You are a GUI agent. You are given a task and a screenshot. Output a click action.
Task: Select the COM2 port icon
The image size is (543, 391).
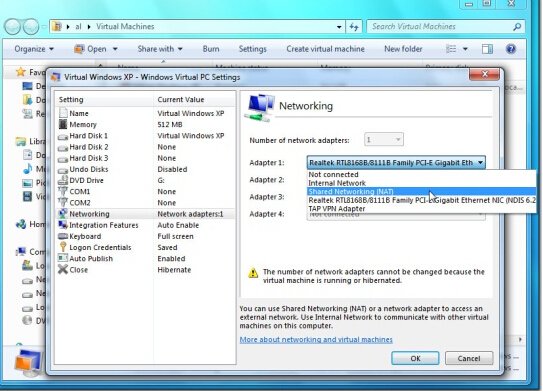click(63, 203)
